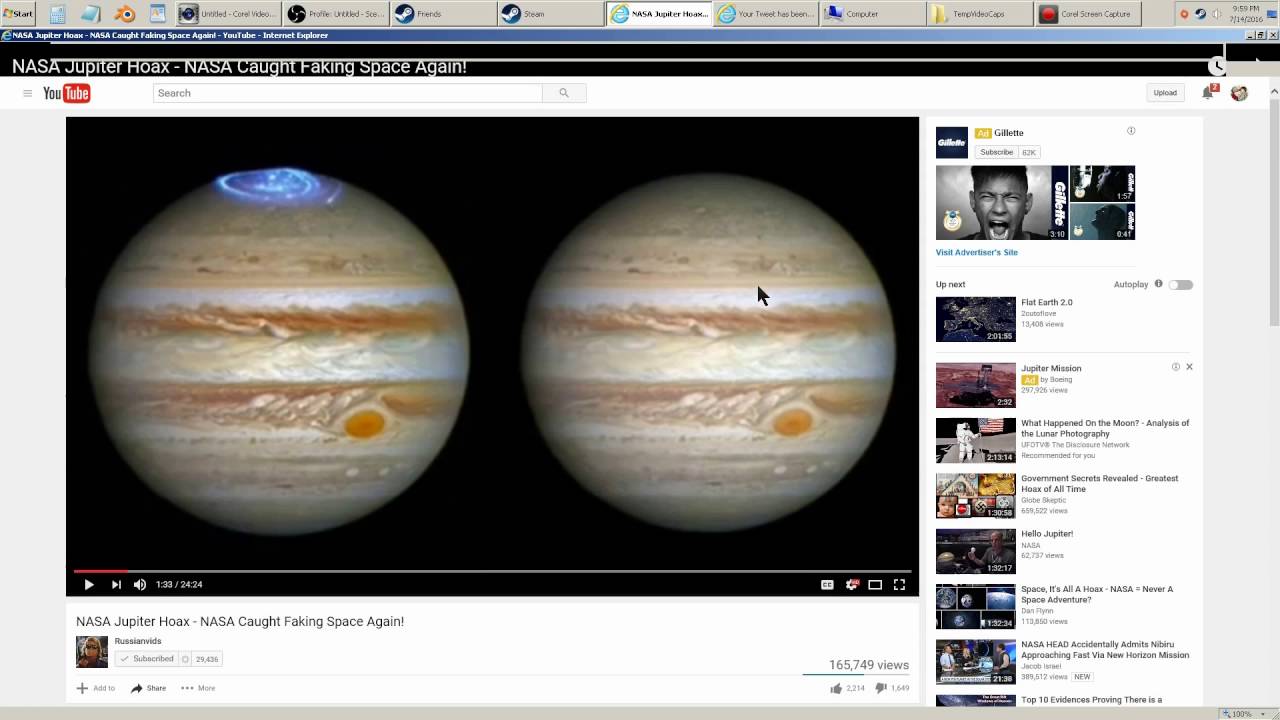This screenshot has height=720, width=1280.
Task: Open the notifications bell
Action: tap(1208, 93)
